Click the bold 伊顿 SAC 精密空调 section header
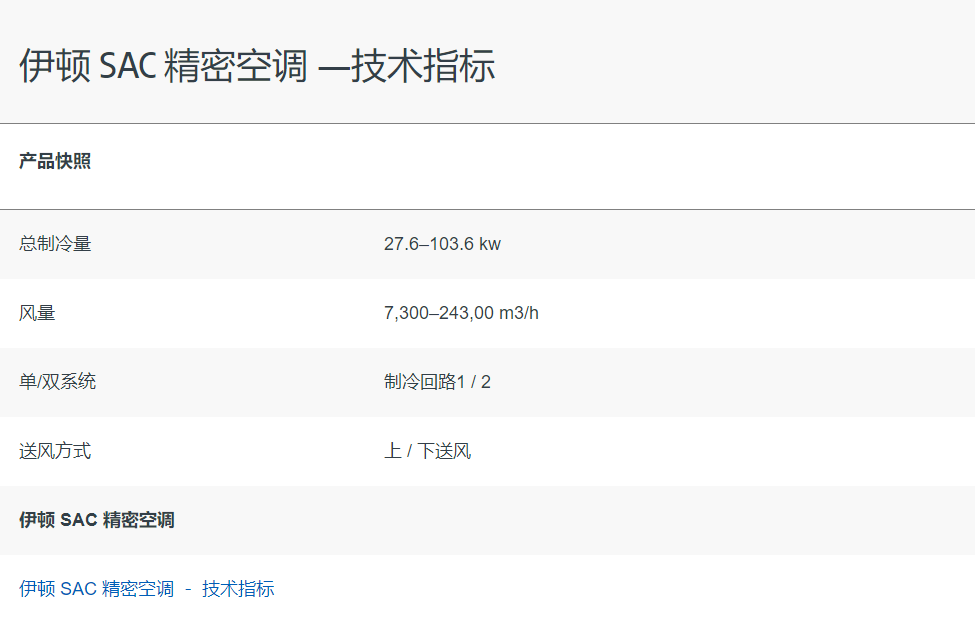This screenshot has width=975, height=624. click(96, 520)
